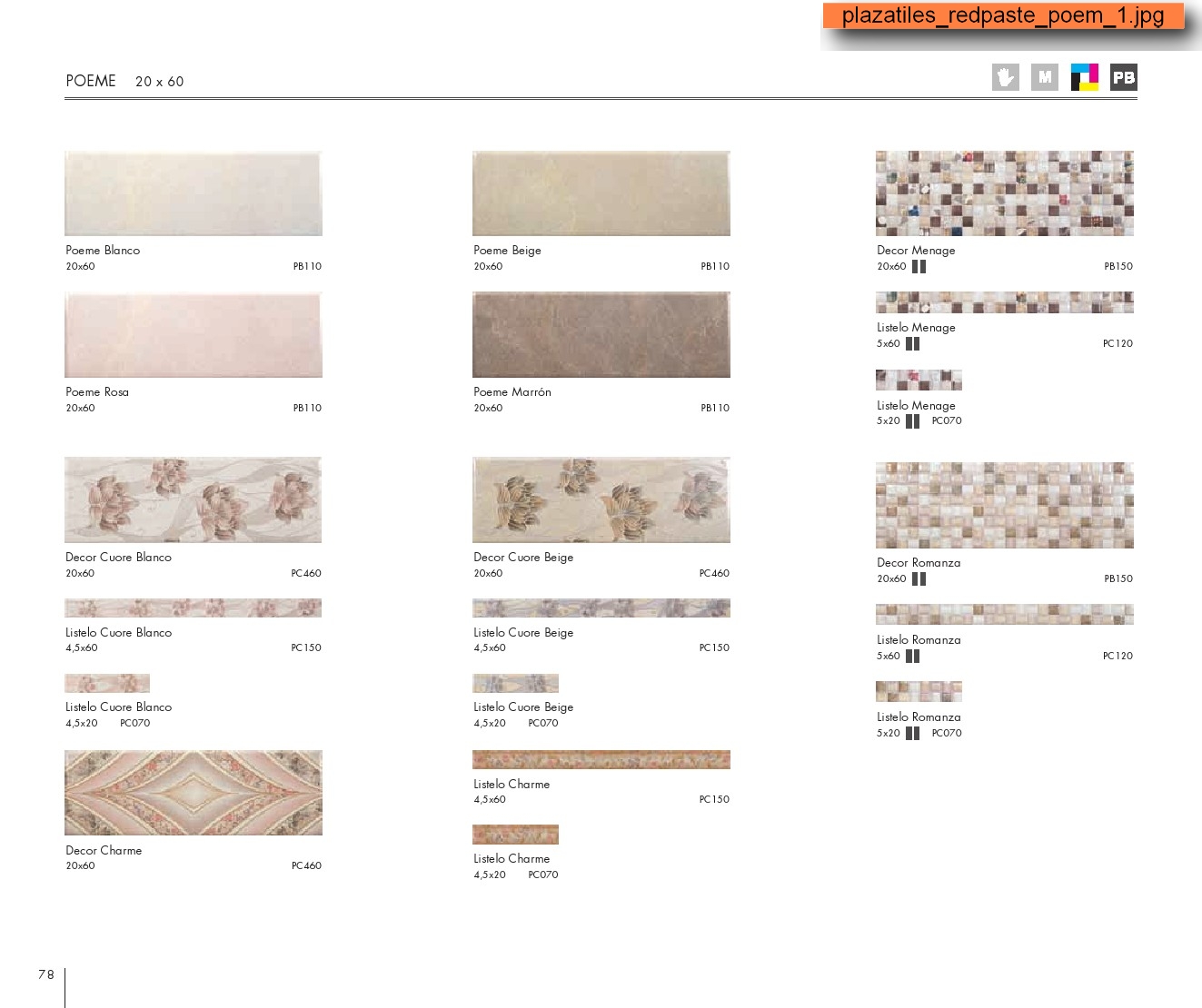Click the Listelo Menage 5x20 small image
Viewport: 1202px width, 1008px height.
click(x=919, y=380)
